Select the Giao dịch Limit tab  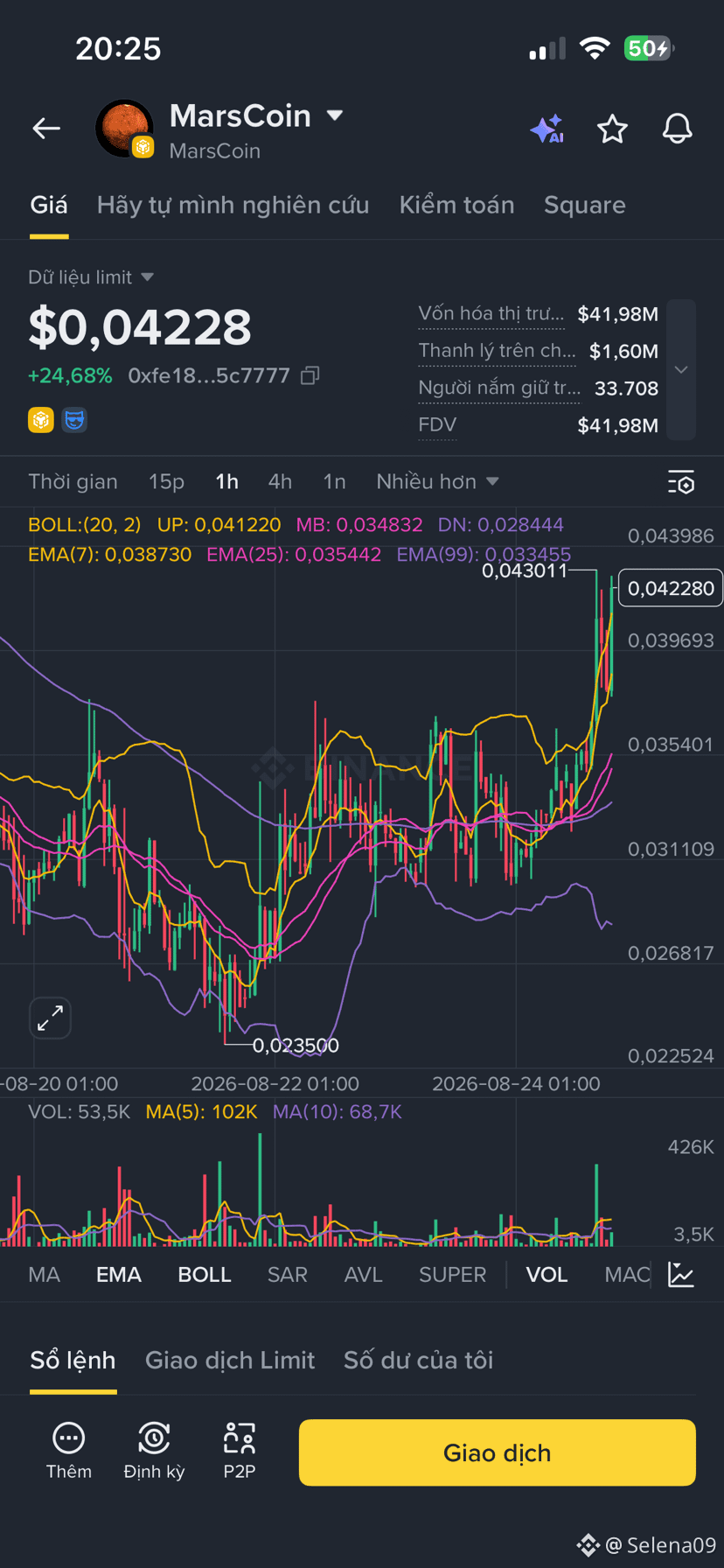coord(230,1360)
